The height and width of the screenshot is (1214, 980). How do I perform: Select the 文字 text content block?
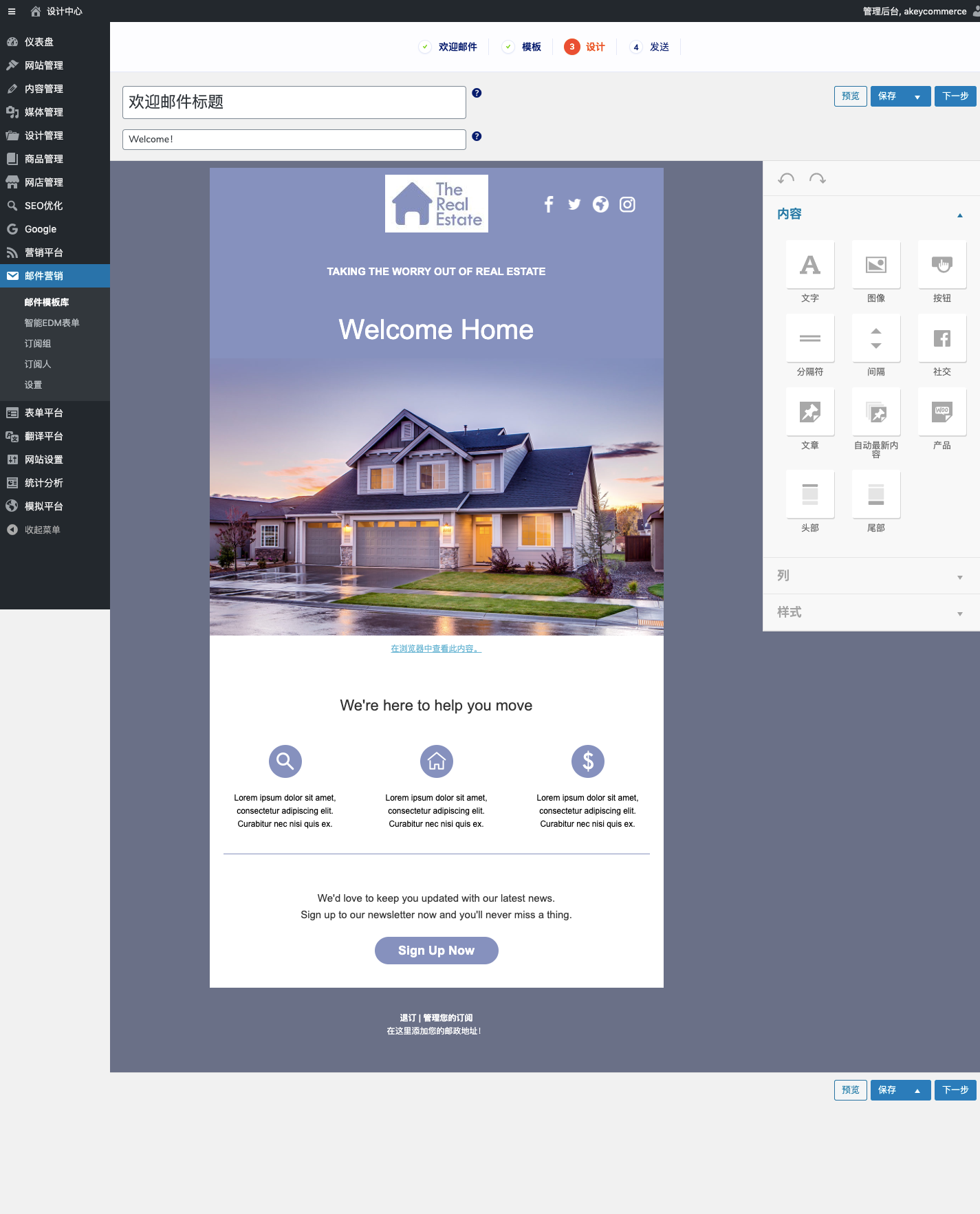[x=810, y=265]
